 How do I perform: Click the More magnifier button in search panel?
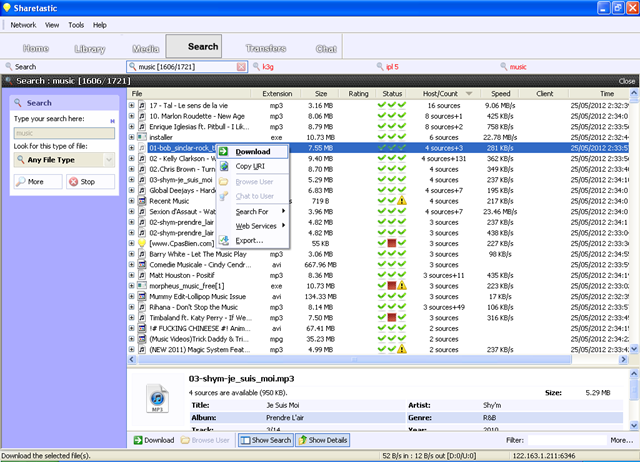pyautogui.click(x=22, y=182)
